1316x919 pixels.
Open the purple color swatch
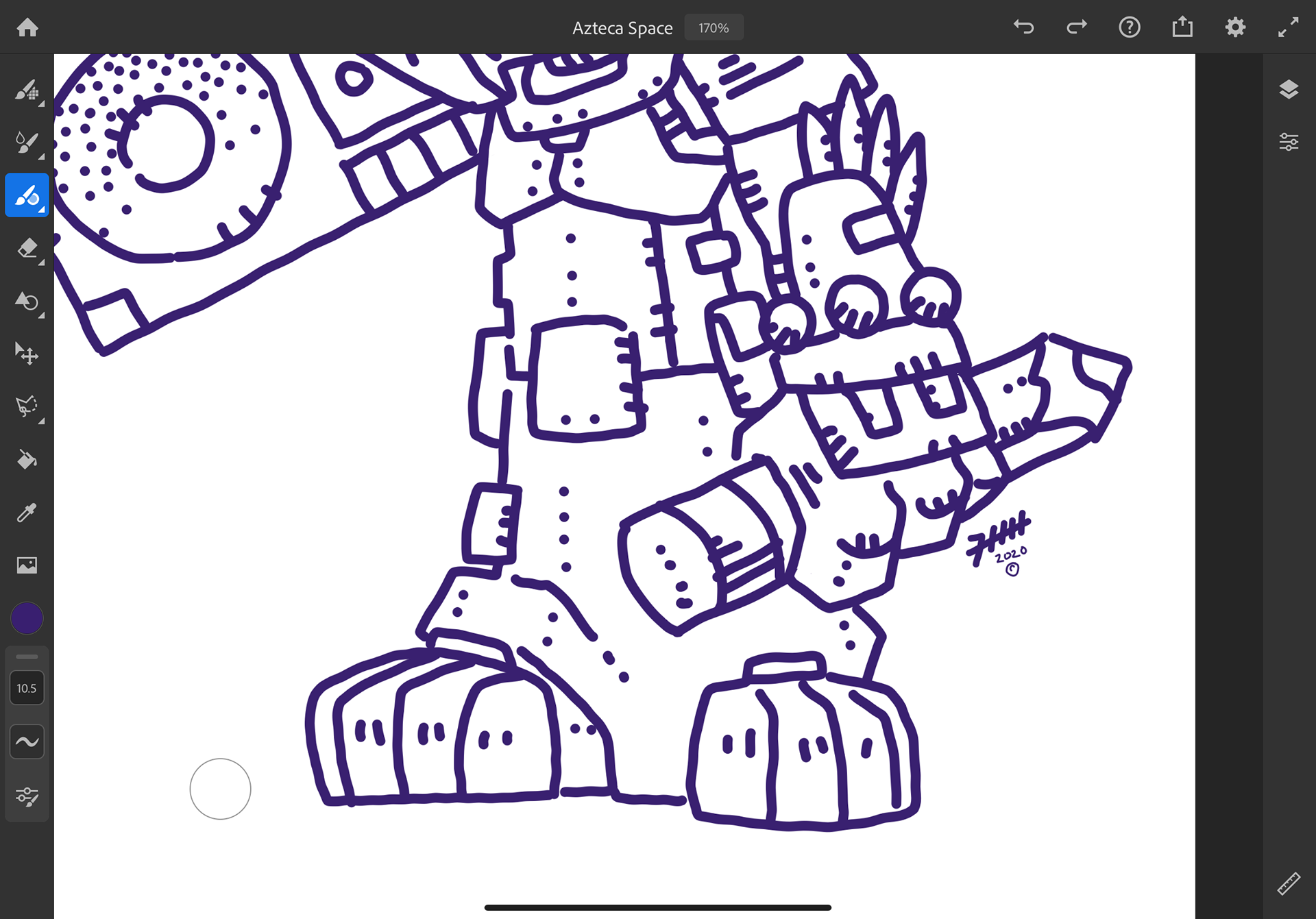pyautogui.click(x=27, y=618)
